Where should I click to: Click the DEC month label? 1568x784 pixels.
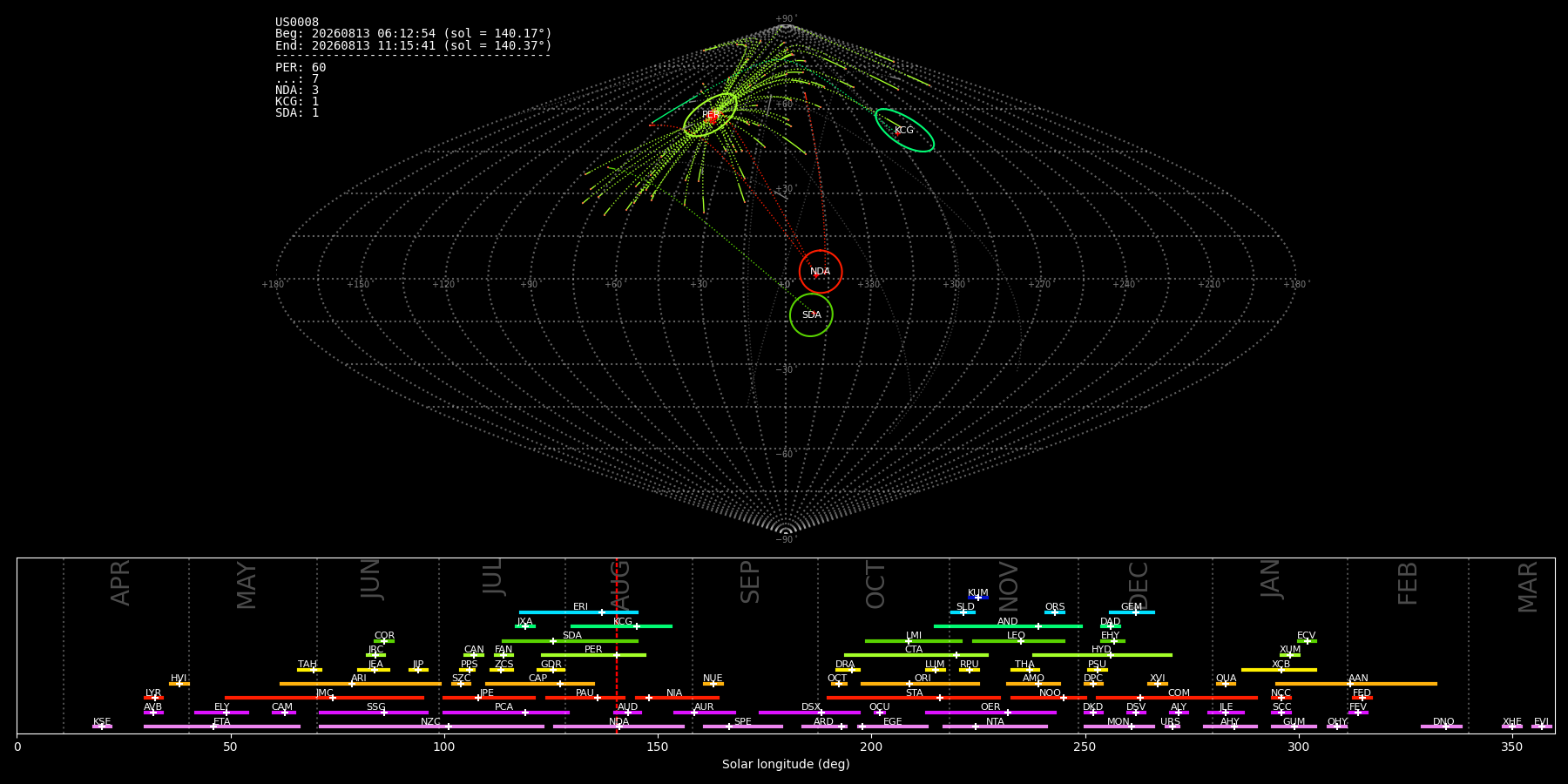1139,585
